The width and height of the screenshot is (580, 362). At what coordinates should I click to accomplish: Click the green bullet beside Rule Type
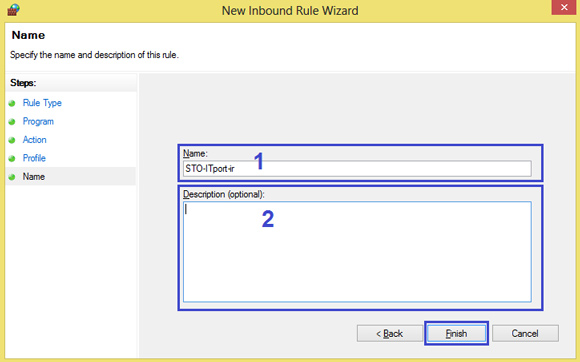pyautogui.click(x=12, y=103)
